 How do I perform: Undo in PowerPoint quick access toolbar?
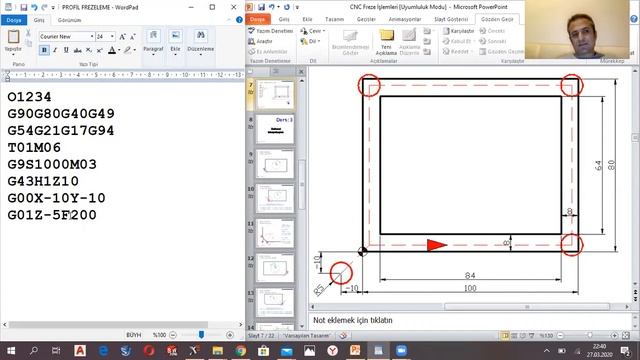[x=271, y=7]
